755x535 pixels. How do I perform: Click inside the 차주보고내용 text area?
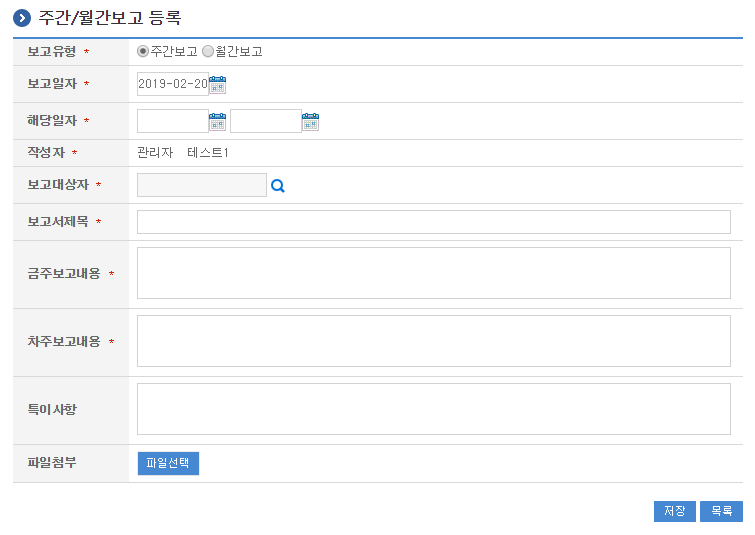pos(433,341)
